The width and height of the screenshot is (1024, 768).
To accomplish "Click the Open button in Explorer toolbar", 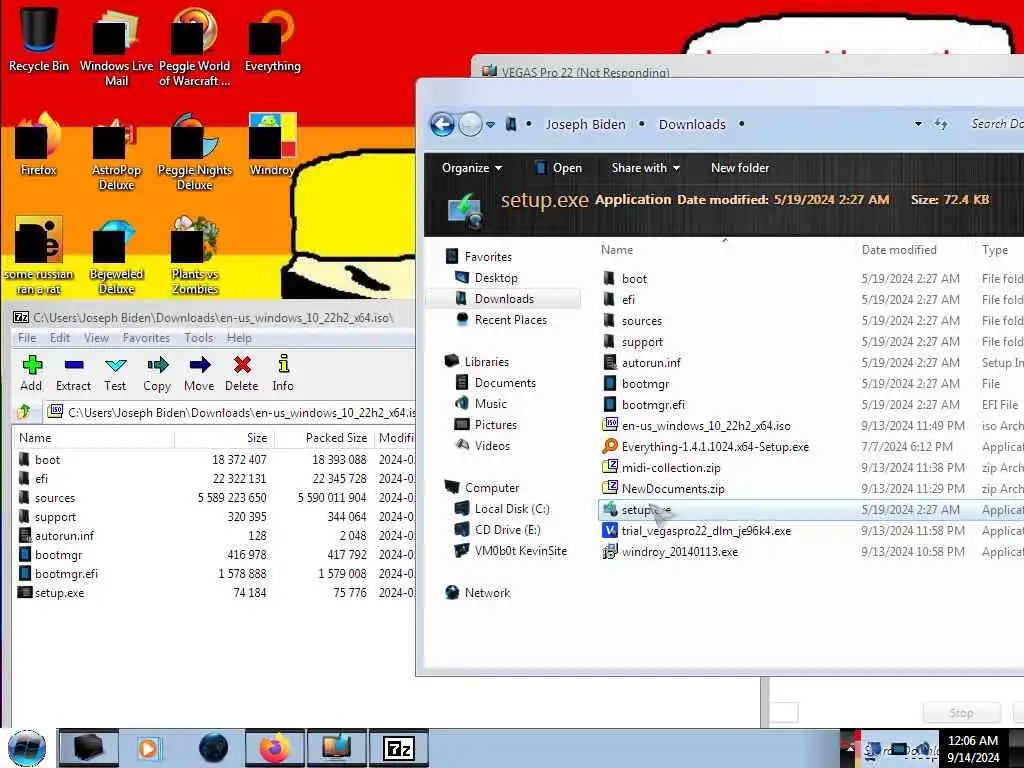I will point(558,168).
